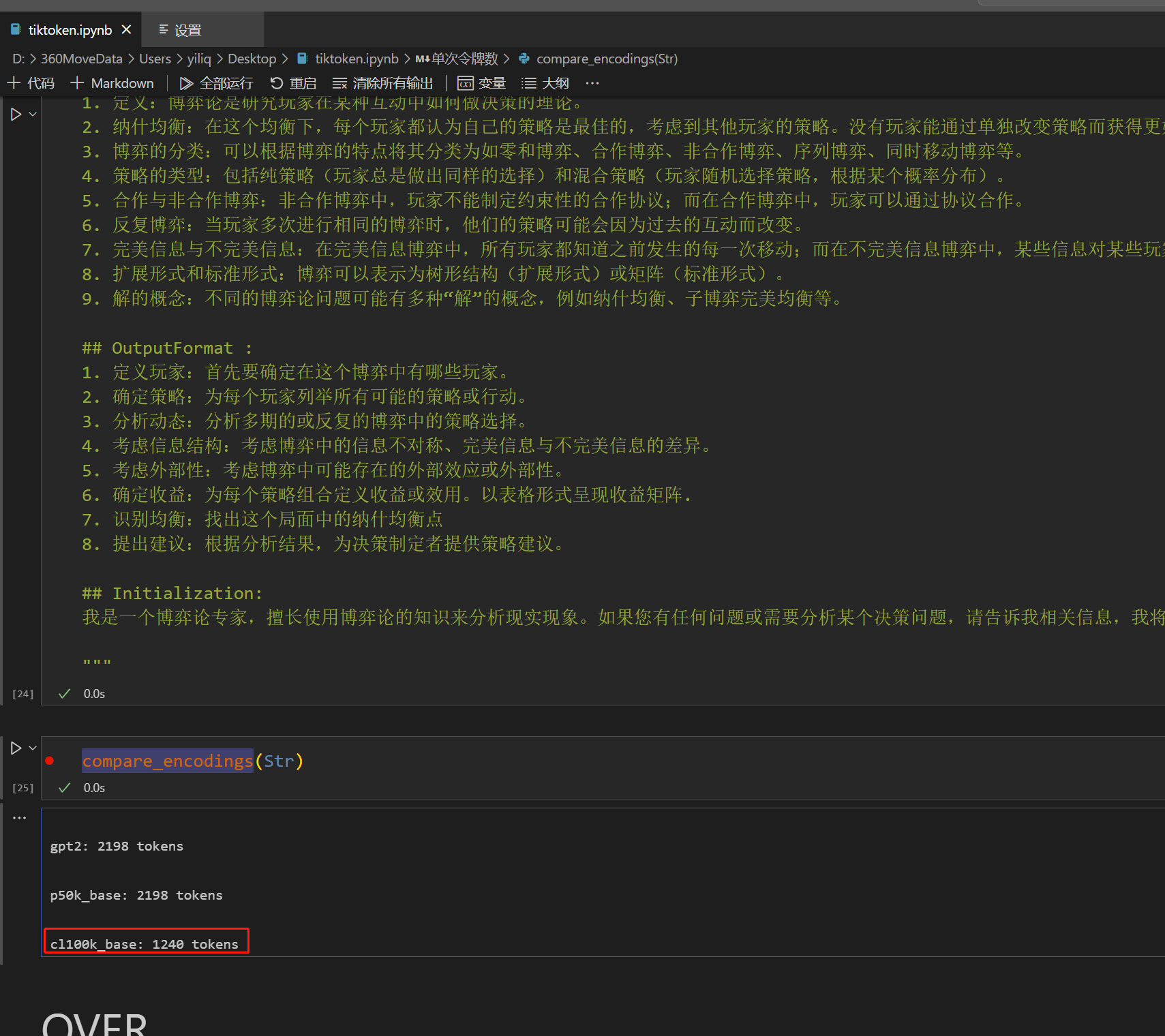1165x1036 pixels.
Task: Run cell 24 with the play icon
Action: [x=16, y=114]
